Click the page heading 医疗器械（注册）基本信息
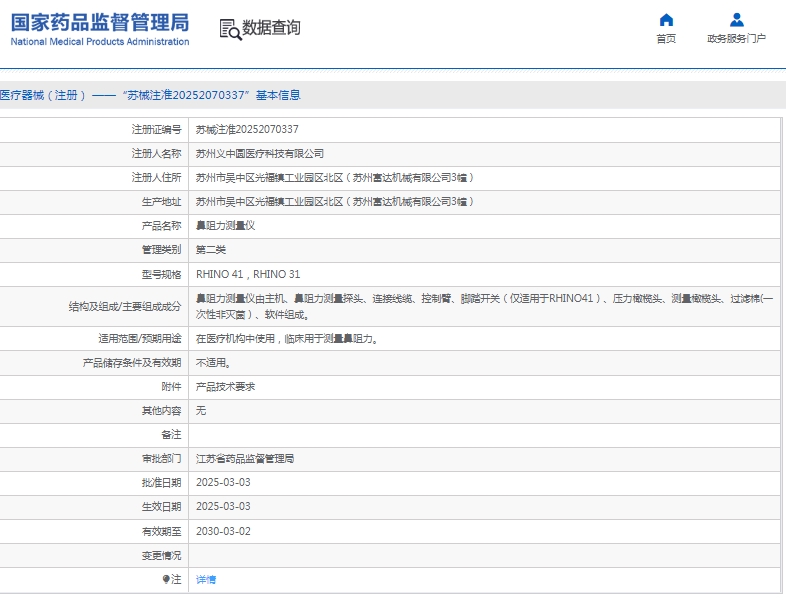Viewport: 786px width, 602px height. pos(150,95)
